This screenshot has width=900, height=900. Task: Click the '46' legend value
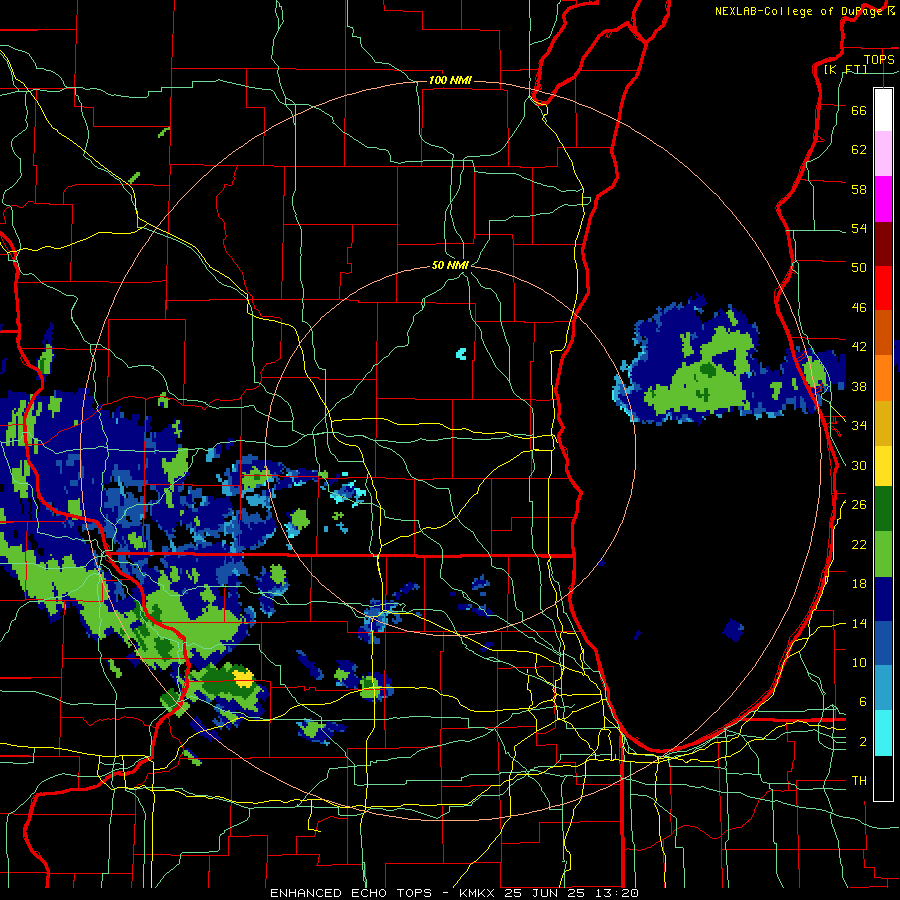(x=859, y=307)
